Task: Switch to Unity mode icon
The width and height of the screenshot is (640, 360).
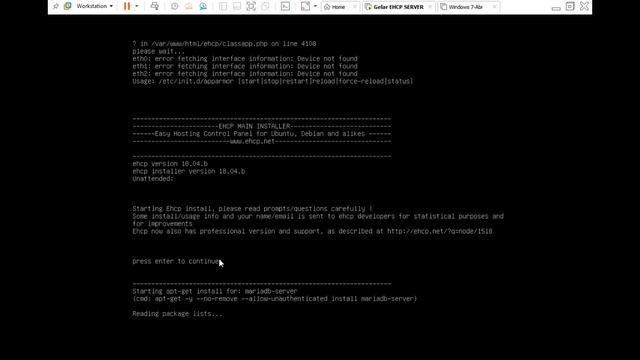Action: (x=265, y=6)
